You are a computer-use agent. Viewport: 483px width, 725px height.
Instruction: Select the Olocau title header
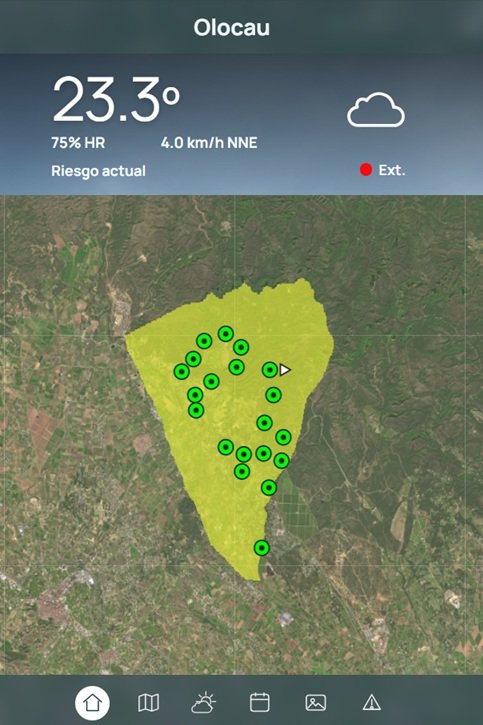[x=232, y=28]
